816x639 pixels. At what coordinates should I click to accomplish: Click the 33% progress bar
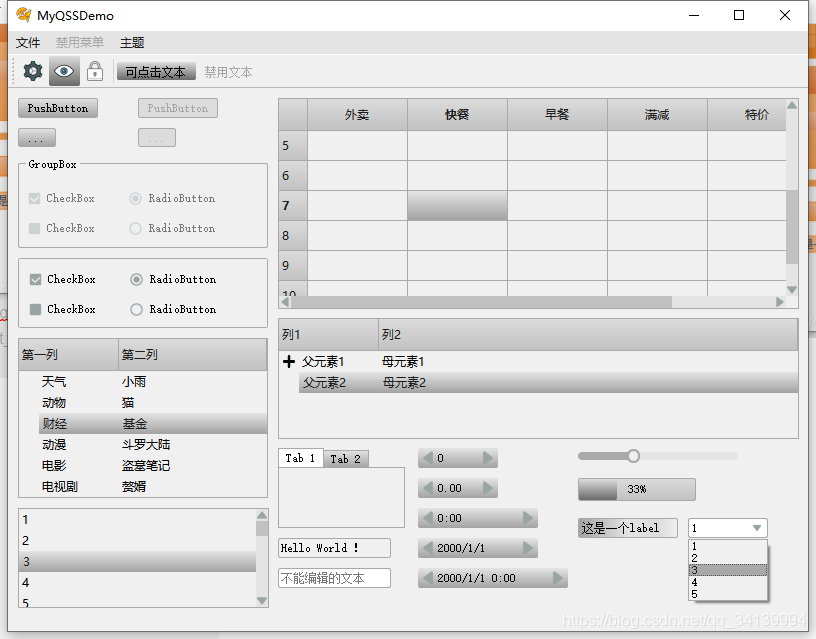[x=636, y=489]
